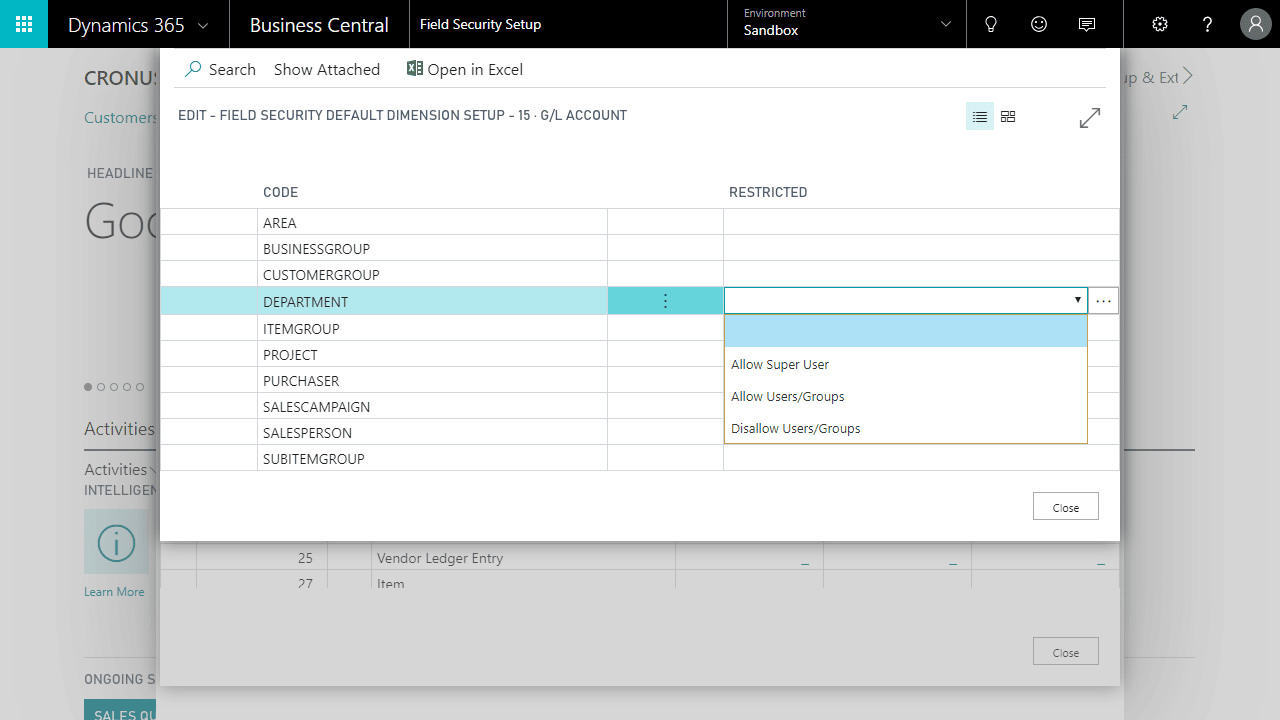Open the app launcher waffle icon
1280x720 pixels.
(x=24, y=24)
